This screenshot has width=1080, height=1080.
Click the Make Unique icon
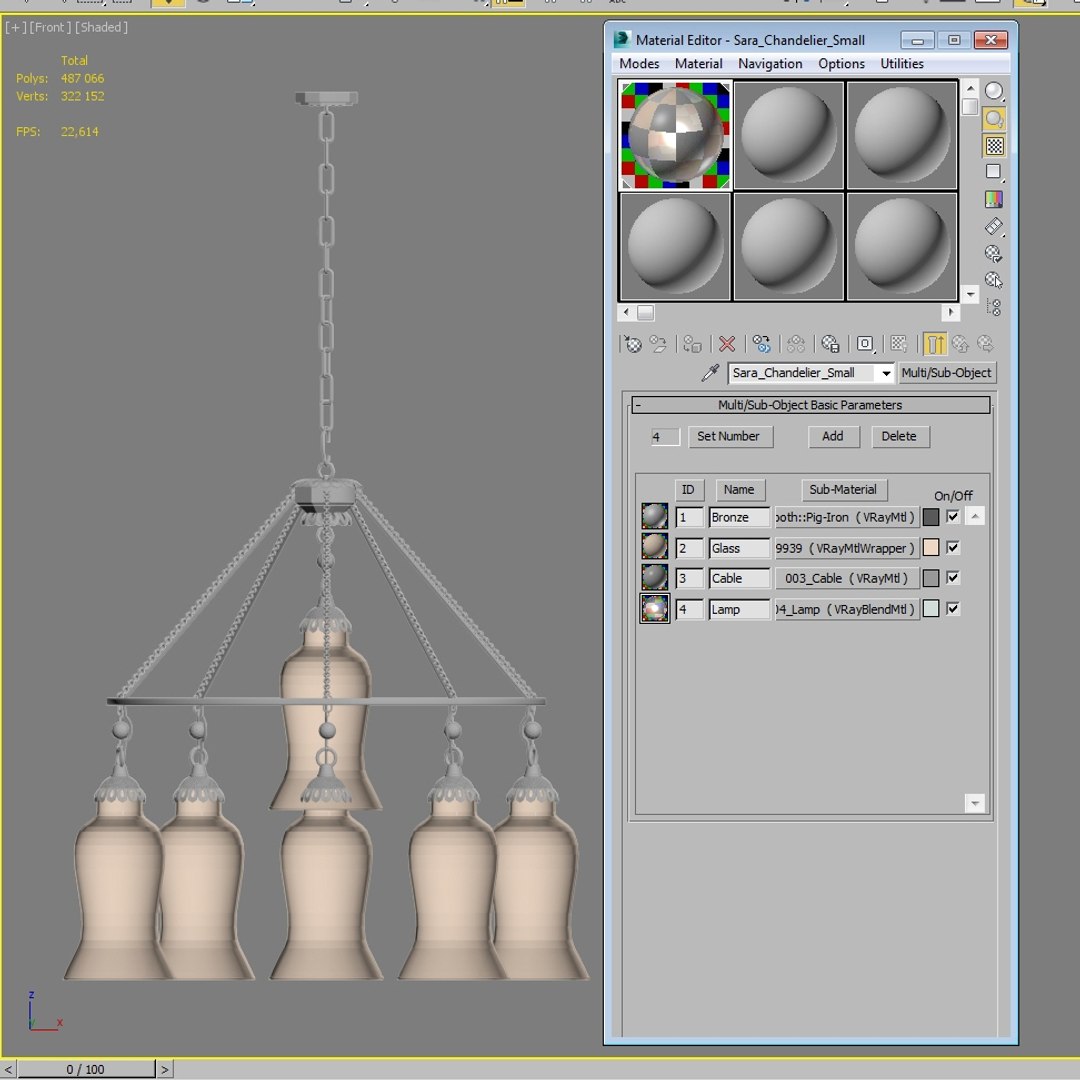(796, 344)
